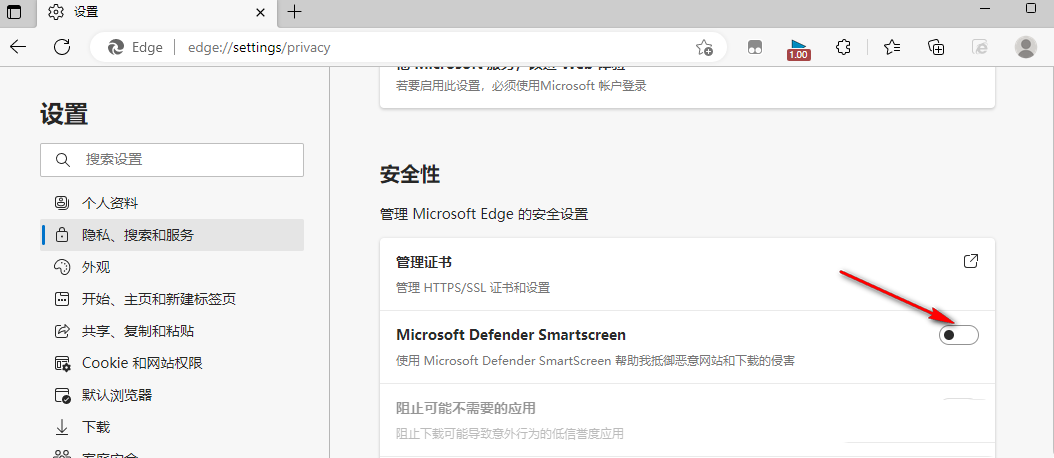Close the 设置 tab
The width and height of the screenshot is (1054, 458).
(x=261, y=12)
